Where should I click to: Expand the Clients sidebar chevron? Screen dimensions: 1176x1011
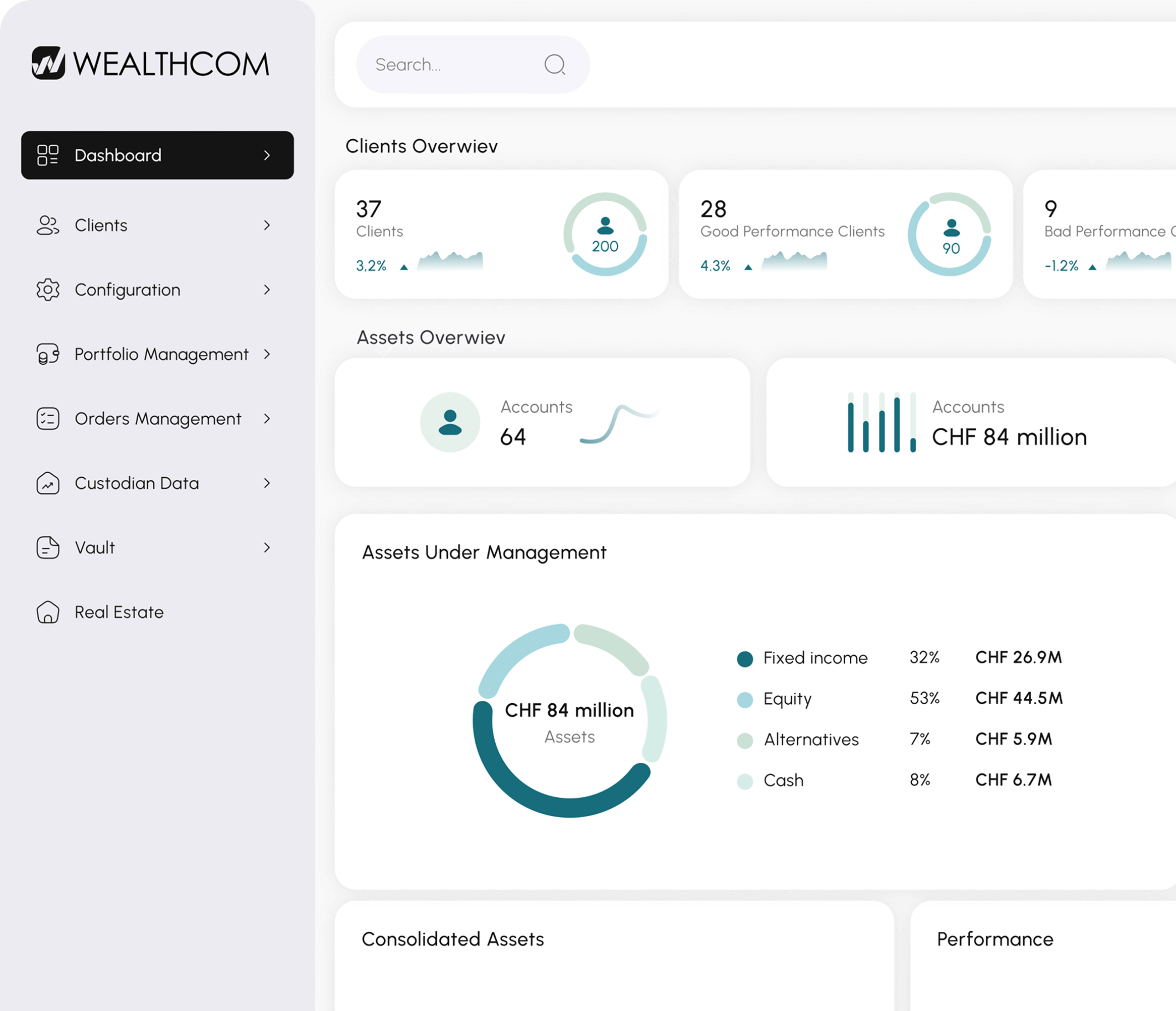(268, 226)
